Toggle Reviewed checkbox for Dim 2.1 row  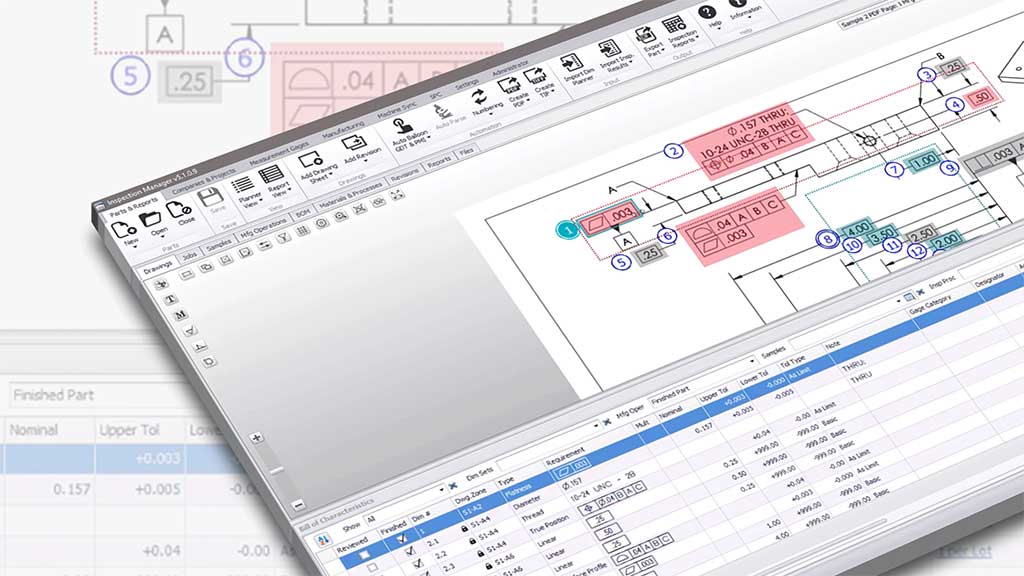pos(372,568)
